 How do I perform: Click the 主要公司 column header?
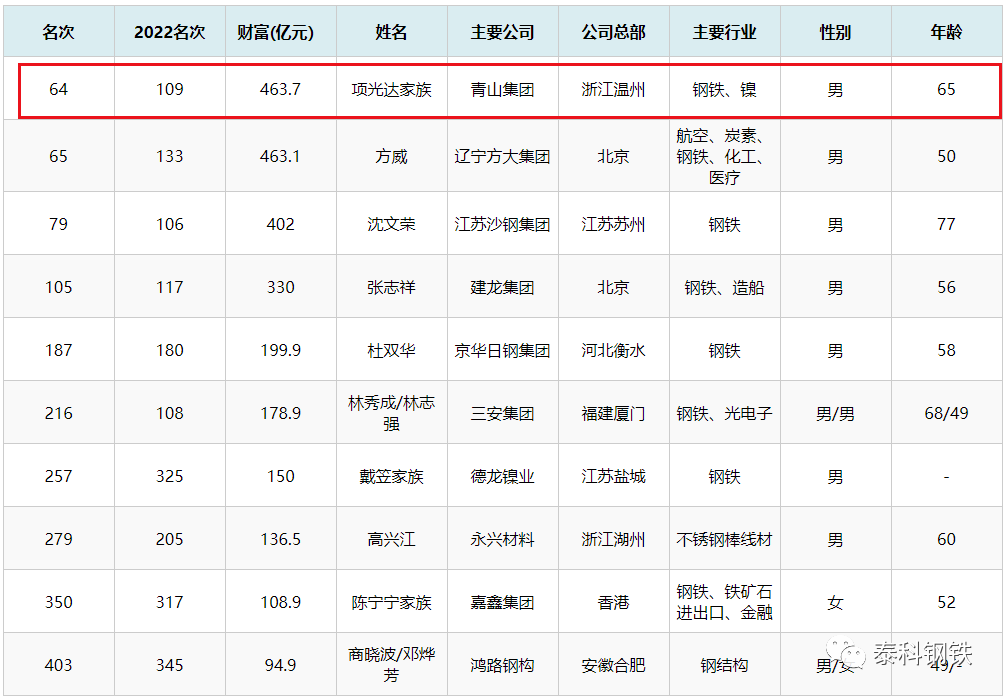coord(502,32)
